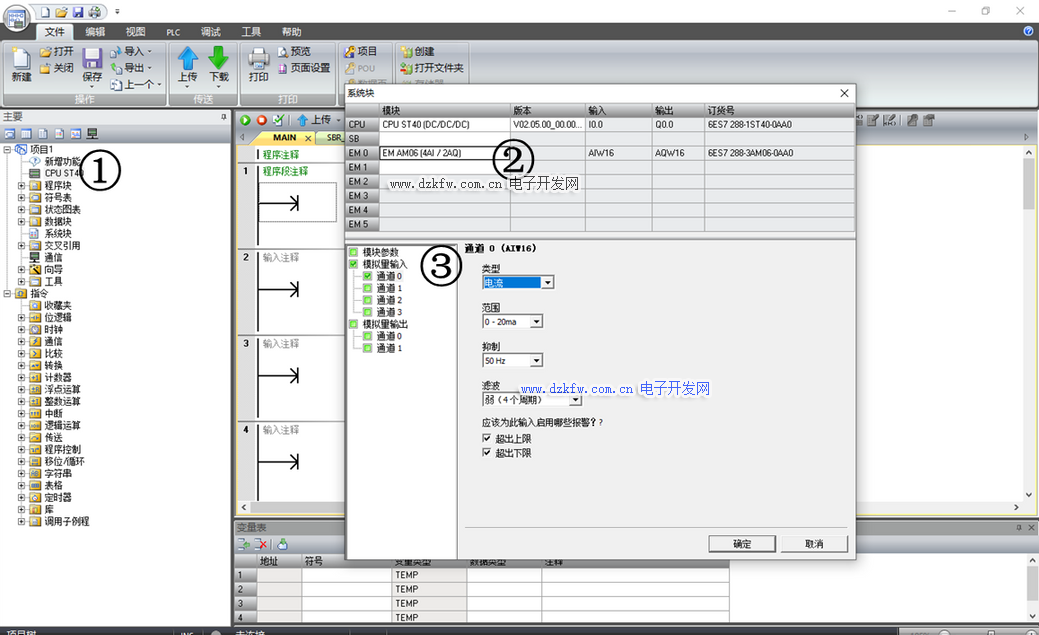Click the 上传 (Upload) blue arrow icon
The width and height of the screenshot is (1039, 635).
pos(187,59)
